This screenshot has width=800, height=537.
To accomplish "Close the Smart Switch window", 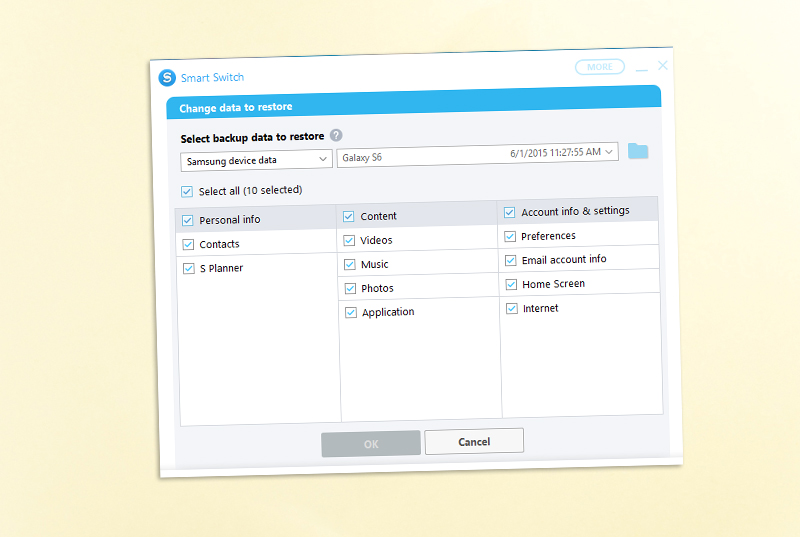I will tap(663, 65).
